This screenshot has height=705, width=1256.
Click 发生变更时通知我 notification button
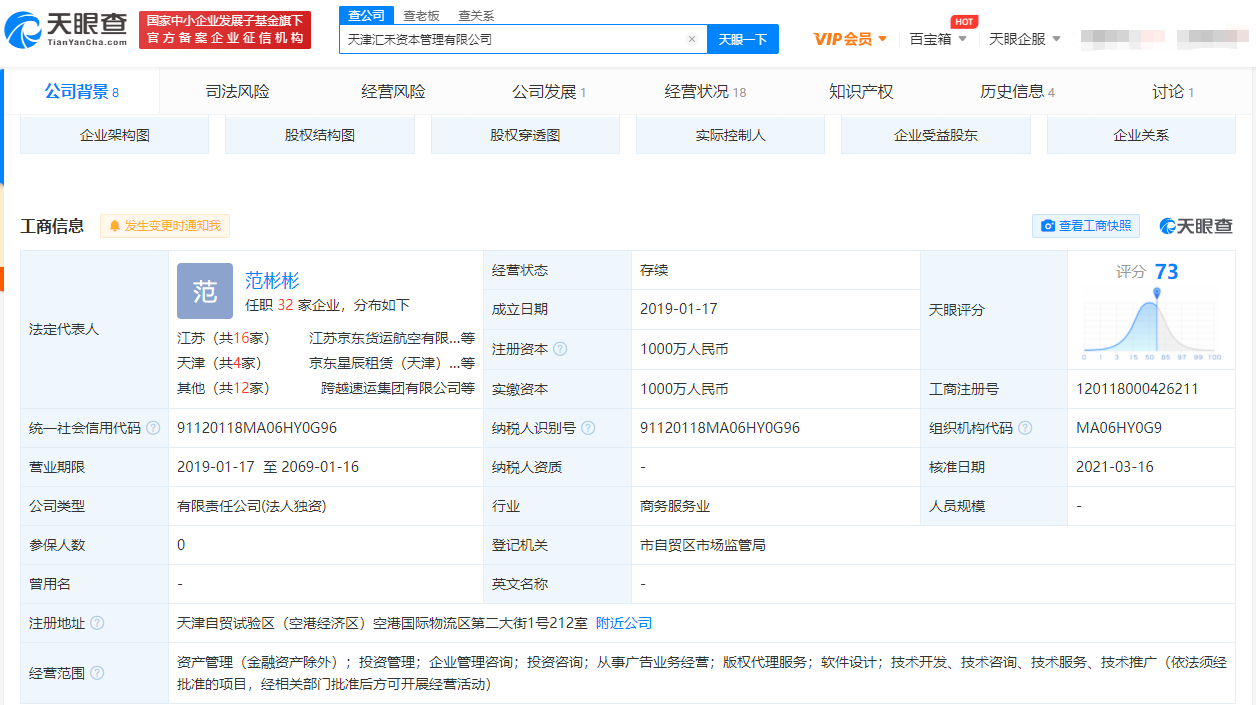pyautogui.click(x=165, y=226)
